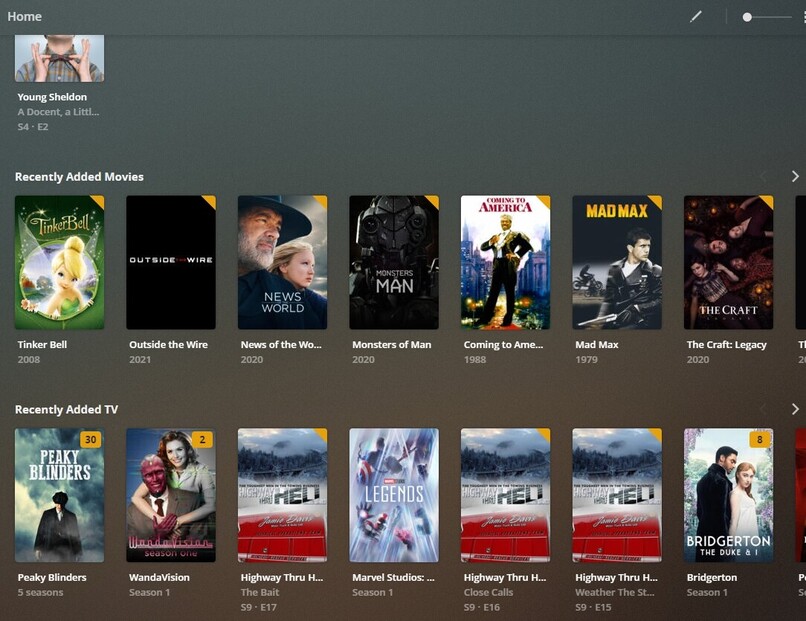This screenshot has height=621, width=806.
Task: Open the Mad Max movie poster
Action: click(x=617, y=262)
